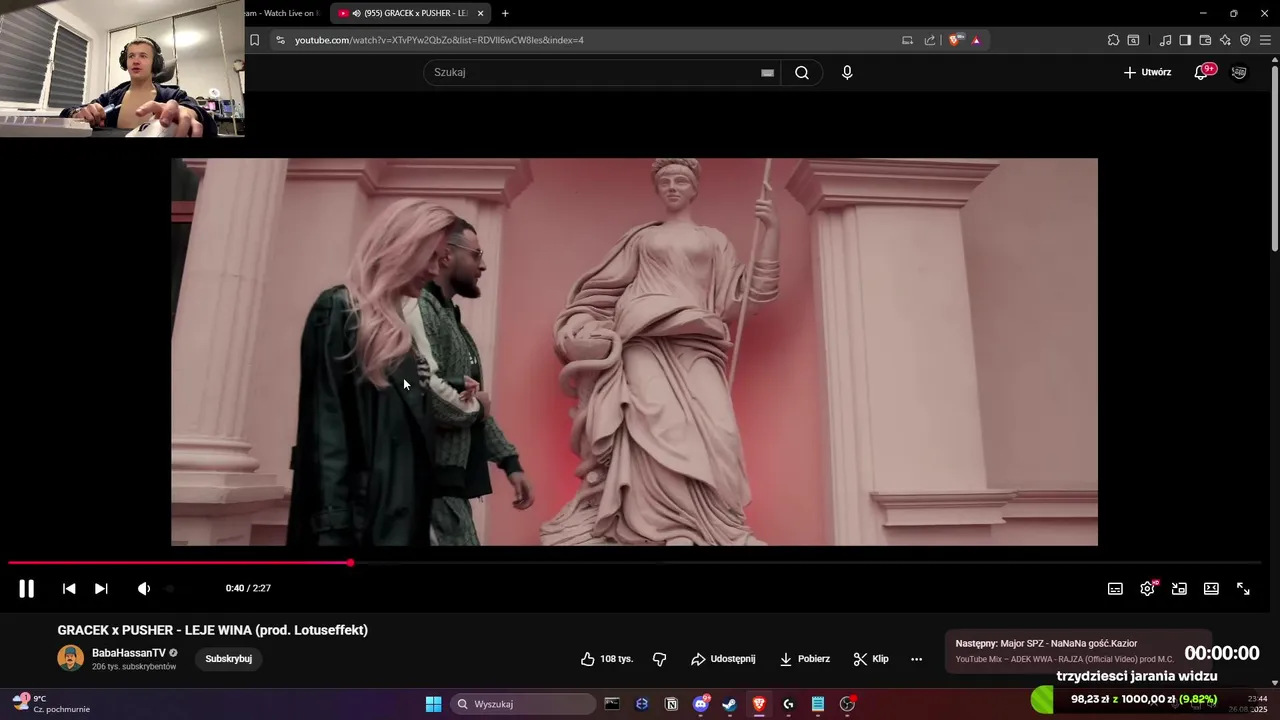Image resolution: width=1280 pixels, height=720 pixels.
Task: Open the account avatar menu
Action: pyautogui.click(x=1239, y=72)
